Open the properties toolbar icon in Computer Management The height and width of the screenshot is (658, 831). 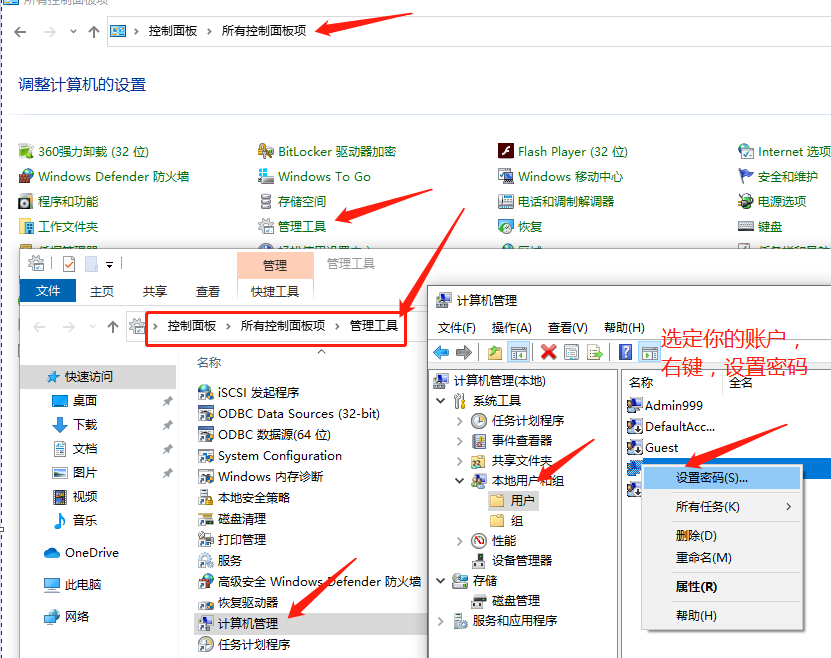tap(571, 352)
